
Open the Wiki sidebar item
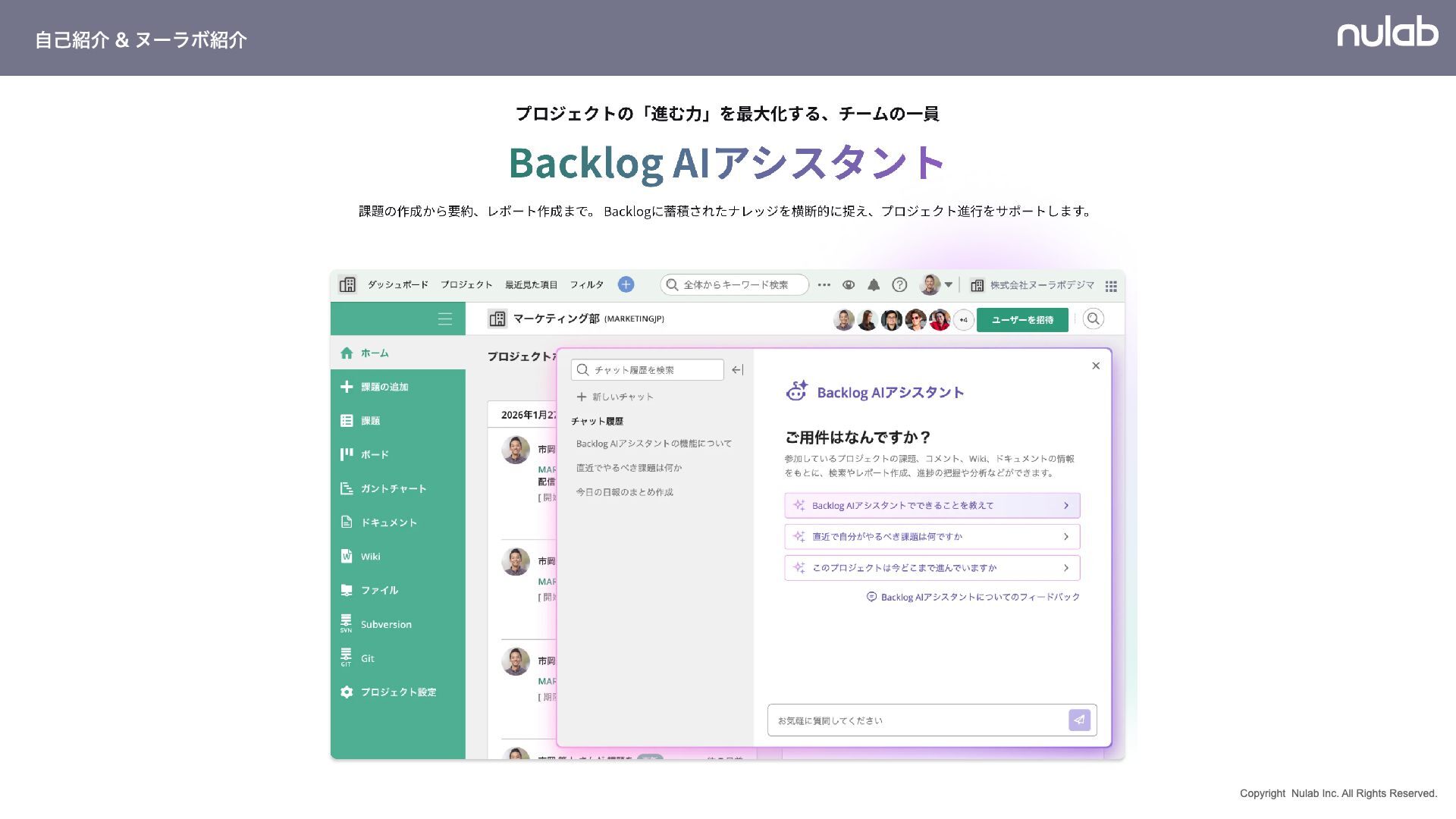[370, 557]
